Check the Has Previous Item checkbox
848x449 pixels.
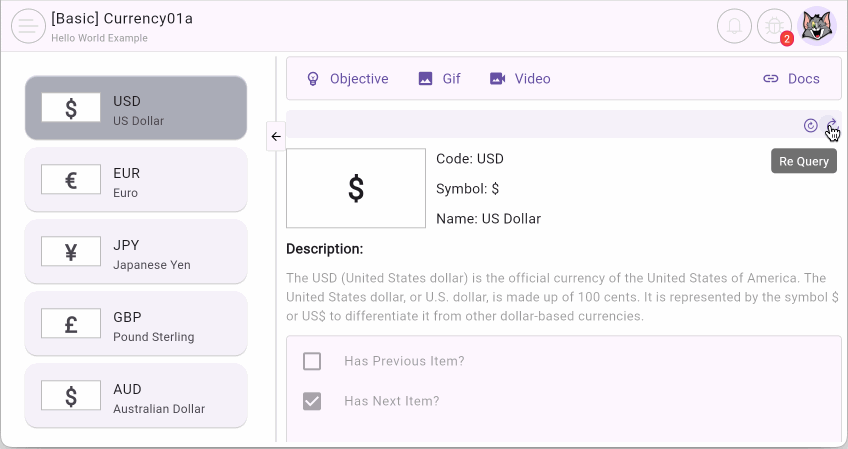312,361
